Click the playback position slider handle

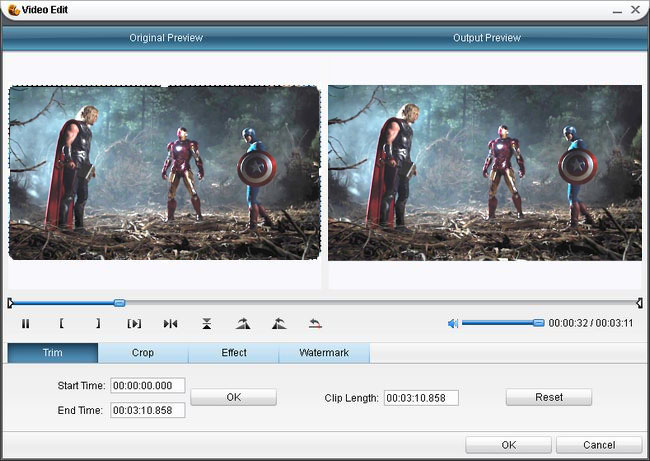(x=119, y=303)
